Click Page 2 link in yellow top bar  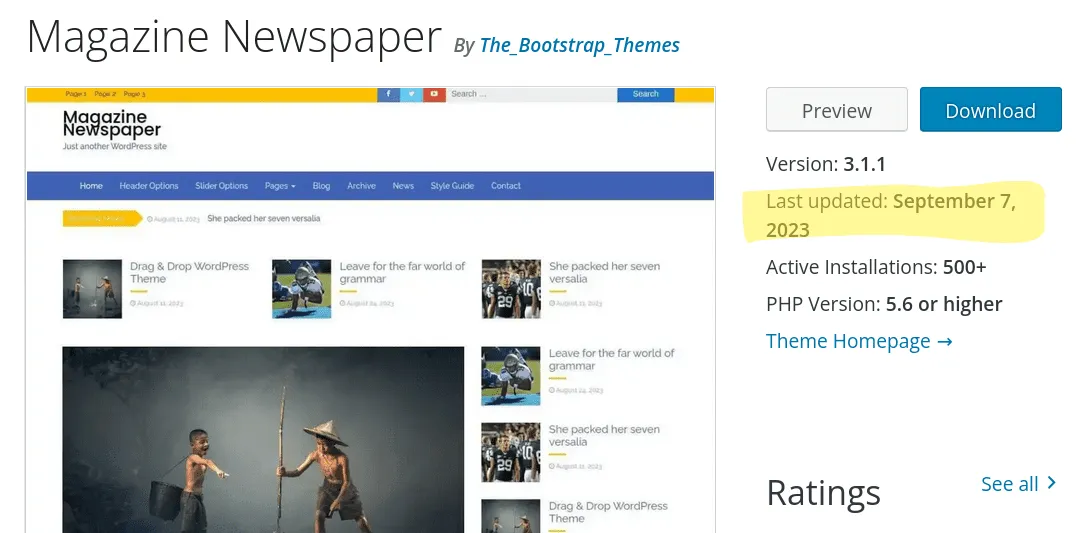pos(105,94)
